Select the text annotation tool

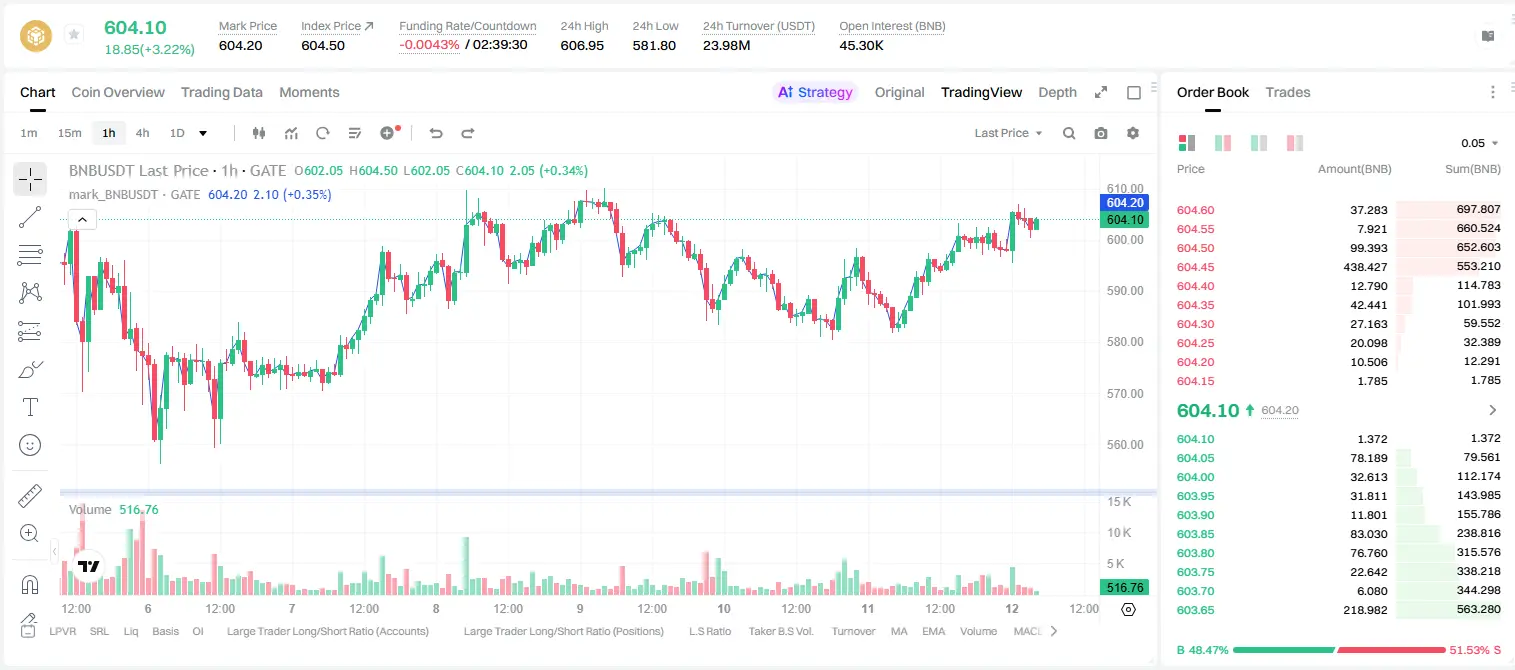pos(30,407)
